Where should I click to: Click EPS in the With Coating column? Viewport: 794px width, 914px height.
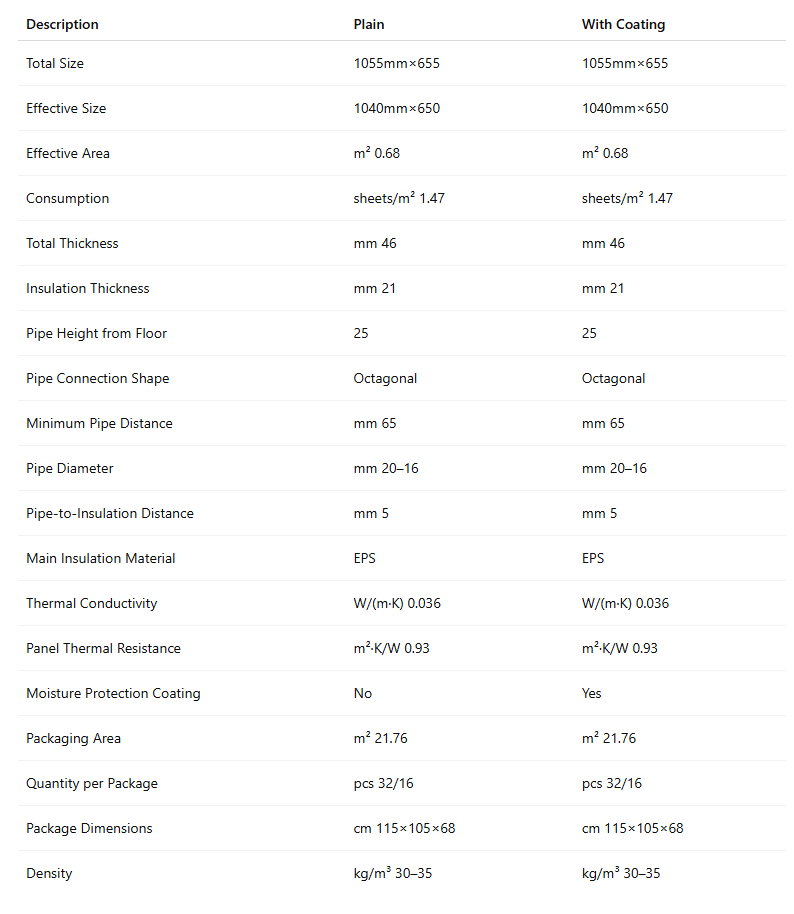tap(593, 558)
